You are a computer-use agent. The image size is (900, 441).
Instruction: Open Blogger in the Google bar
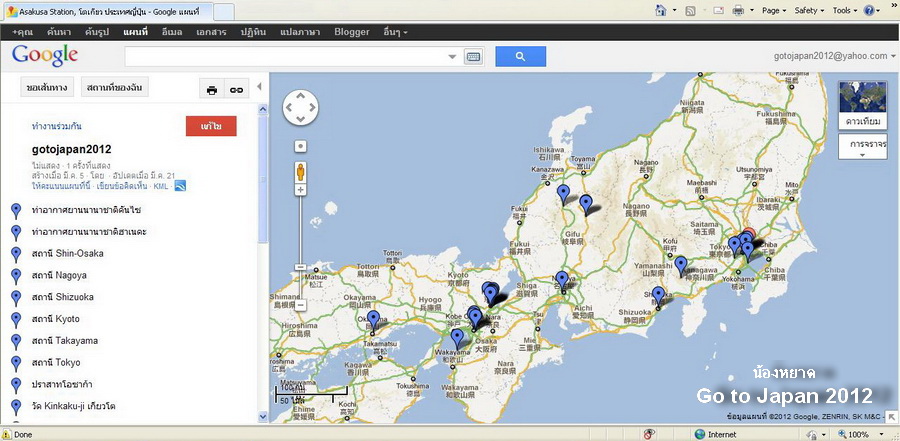(x=352, y=32)
